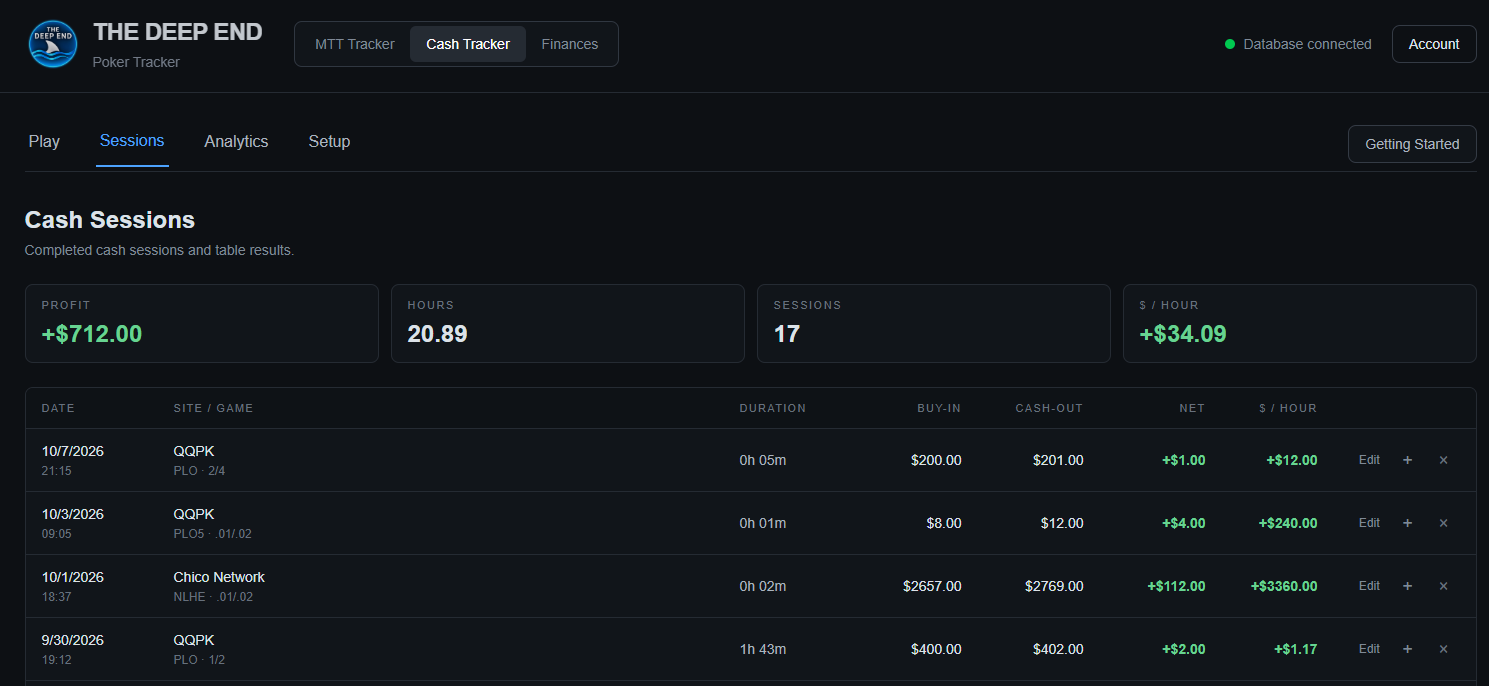Click the $ / Hour +$34.09 card
The height and width of the screenshot is (686, 1489).
(x=1300, y=323)
